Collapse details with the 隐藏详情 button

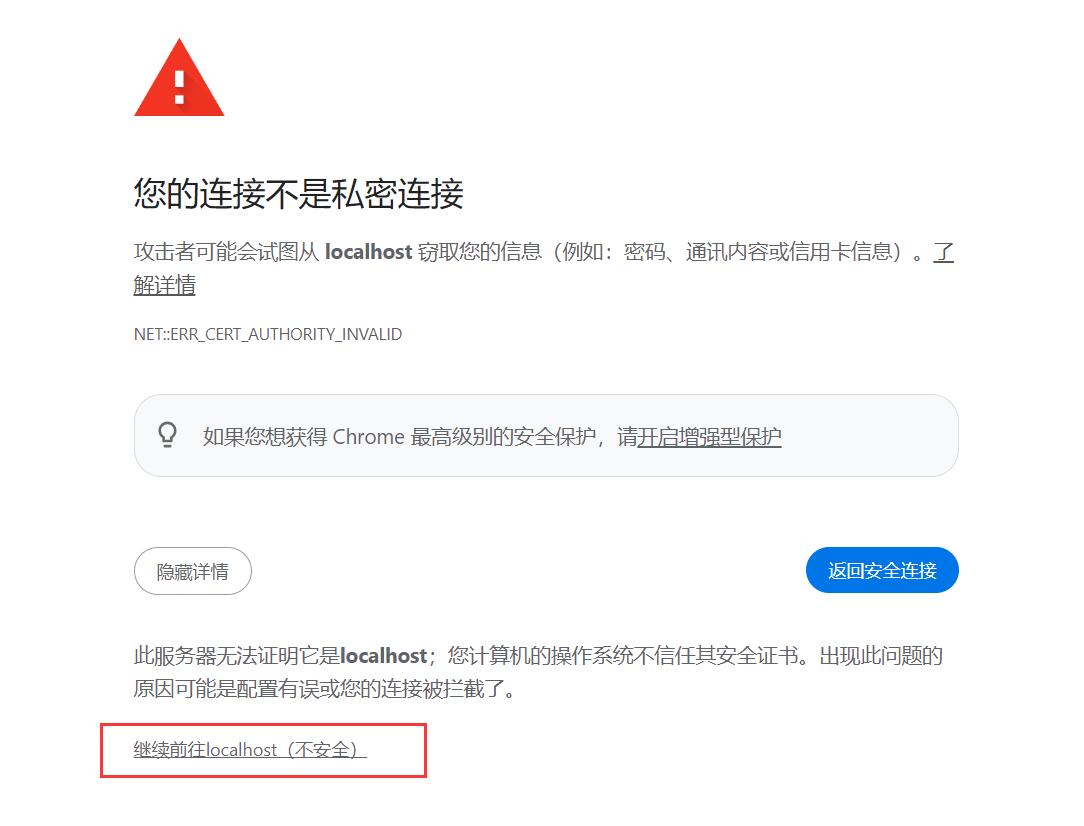point(193,571)
